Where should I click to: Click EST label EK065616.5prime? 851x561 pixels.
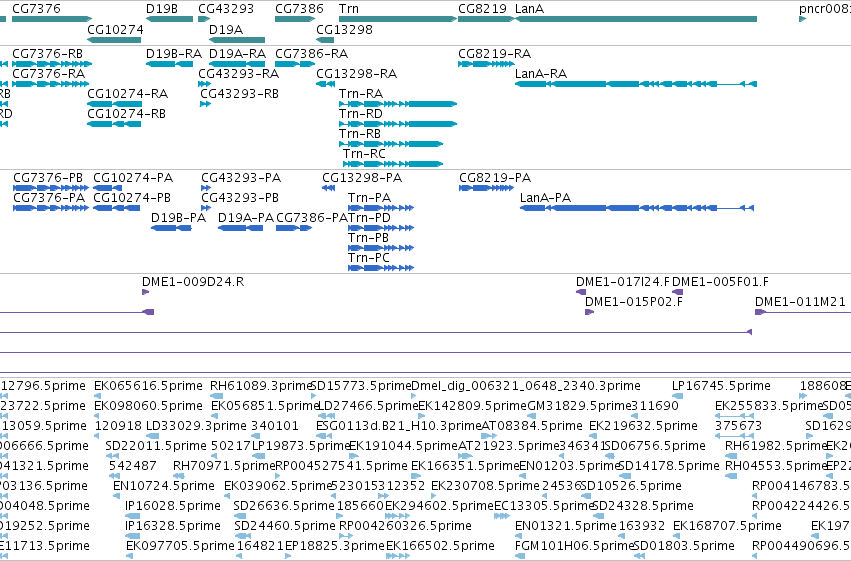(148, 386)
